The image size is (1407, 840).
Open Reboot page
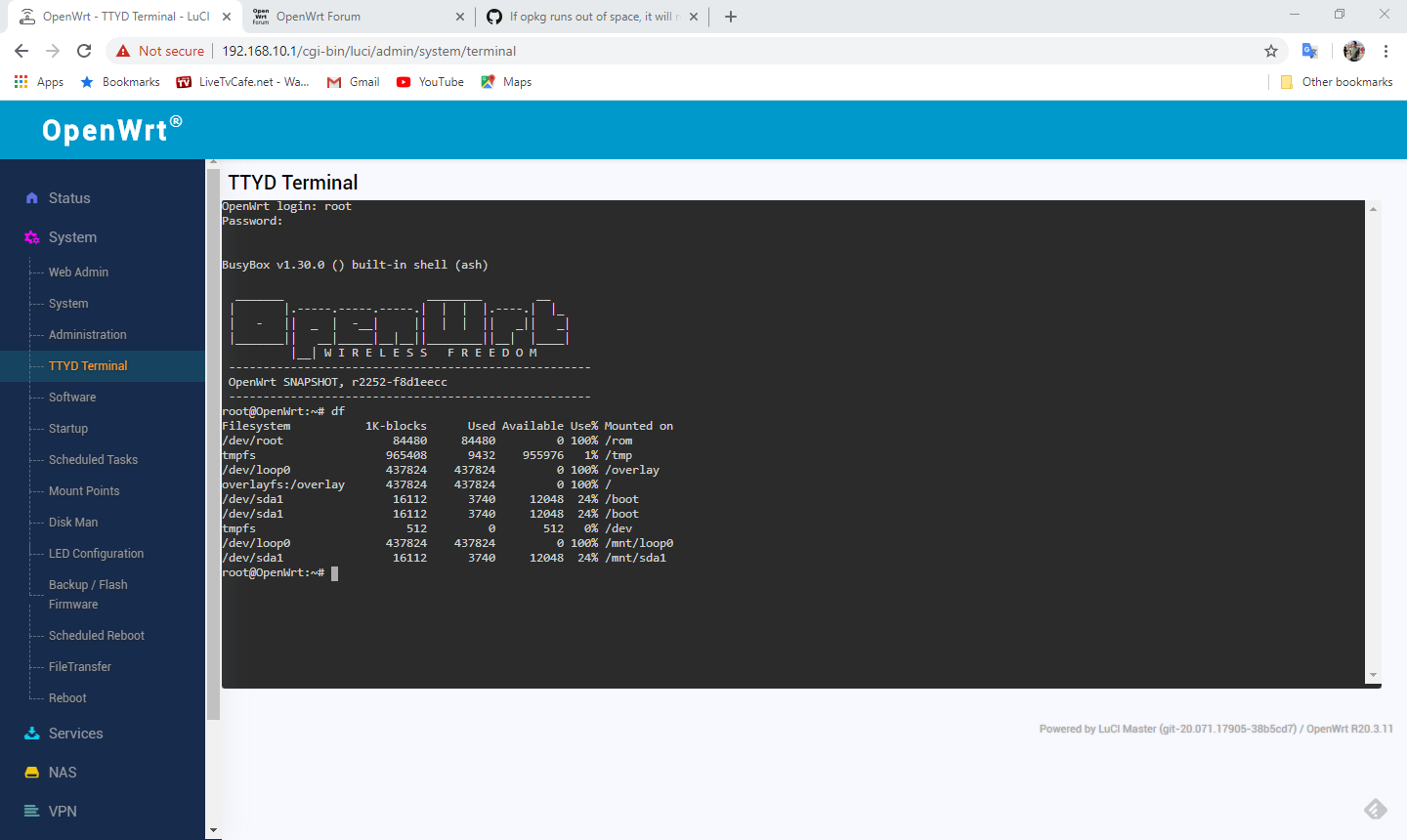(67, 698)
